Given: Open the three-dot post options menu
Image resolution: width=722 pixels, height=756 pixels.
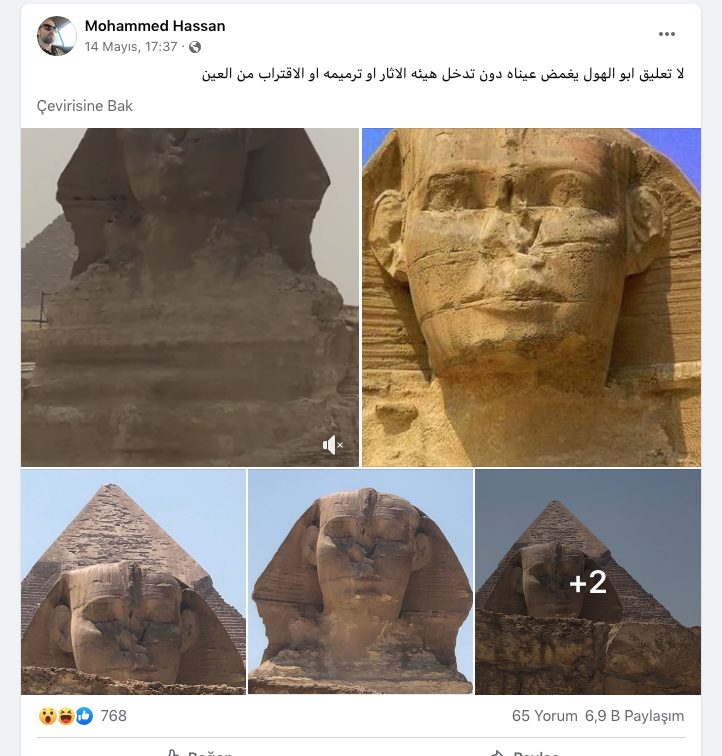Looking at the screenshot, I should point(667,34).
